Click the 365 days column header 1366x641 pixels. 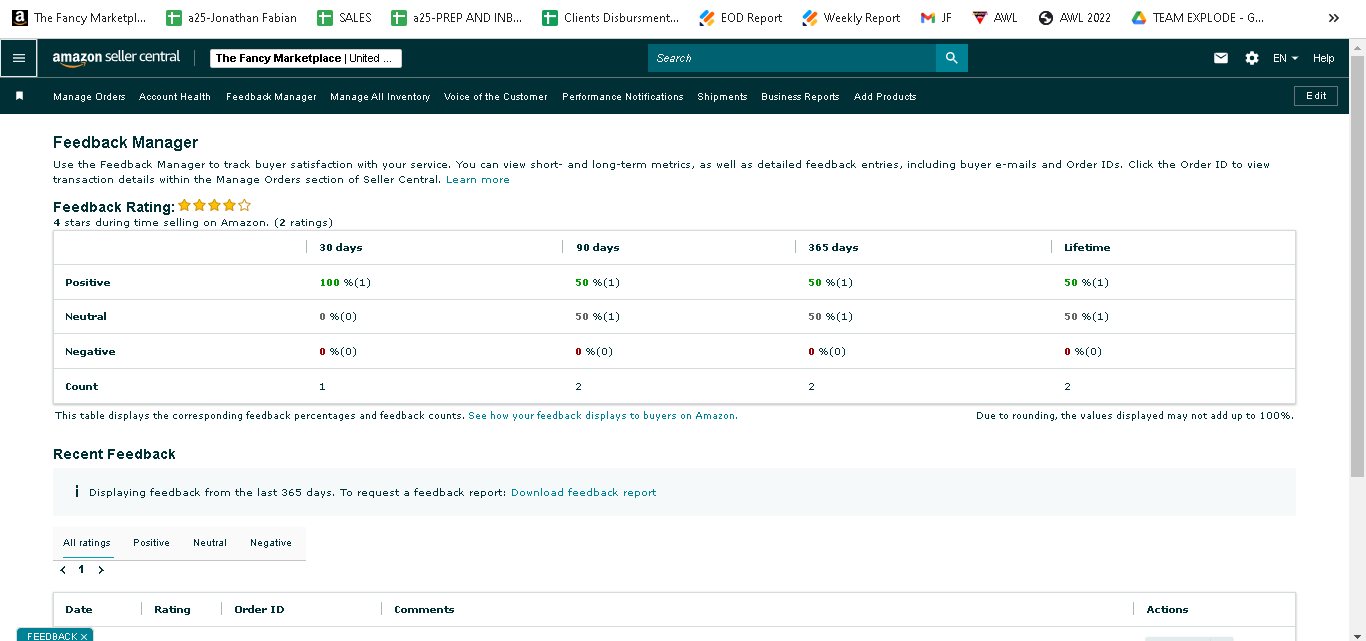(833, 248)
